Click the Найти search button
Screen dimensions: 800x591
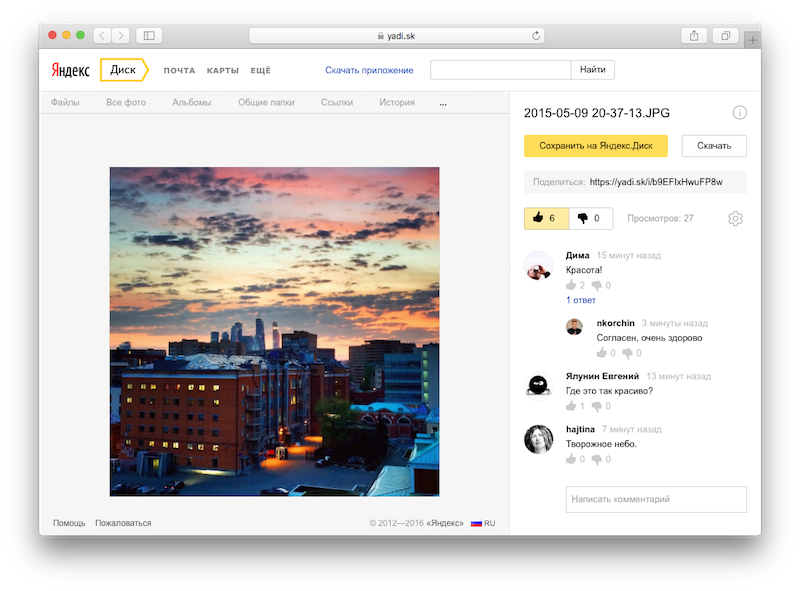pyautogui.click(x=592, y=69)
